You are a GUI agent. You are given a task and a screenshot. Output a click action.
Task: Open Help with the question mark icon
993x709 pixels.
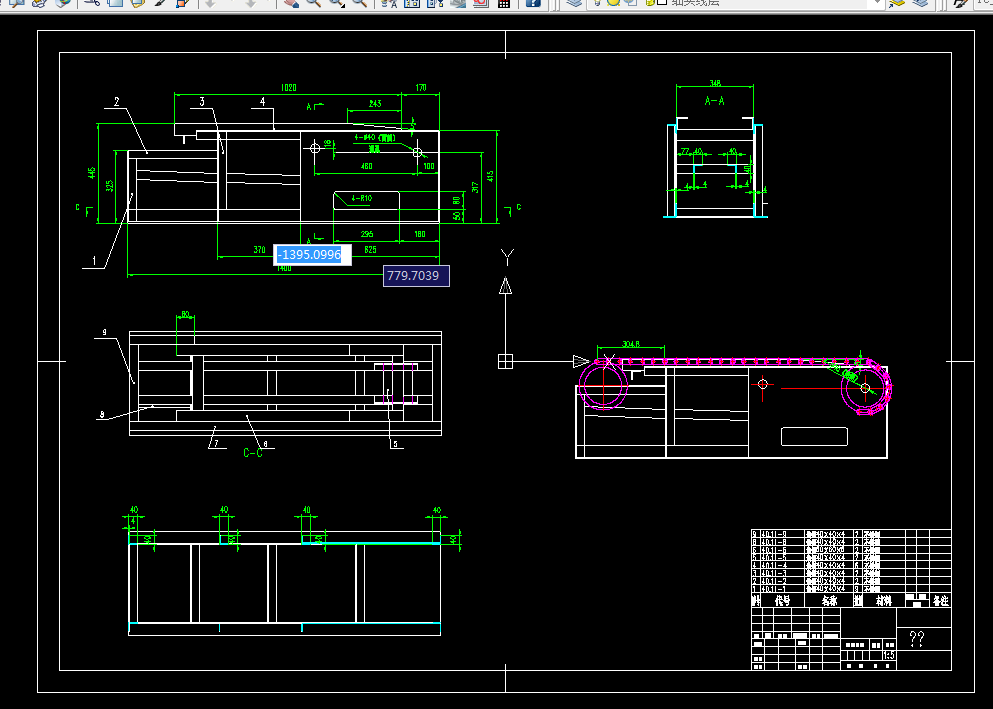[x=533, y=3]
